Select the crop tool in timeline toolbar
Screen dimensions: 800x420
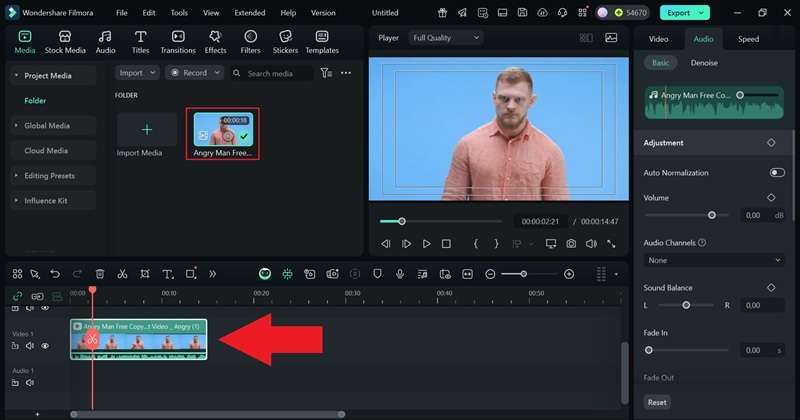(145, 274)
